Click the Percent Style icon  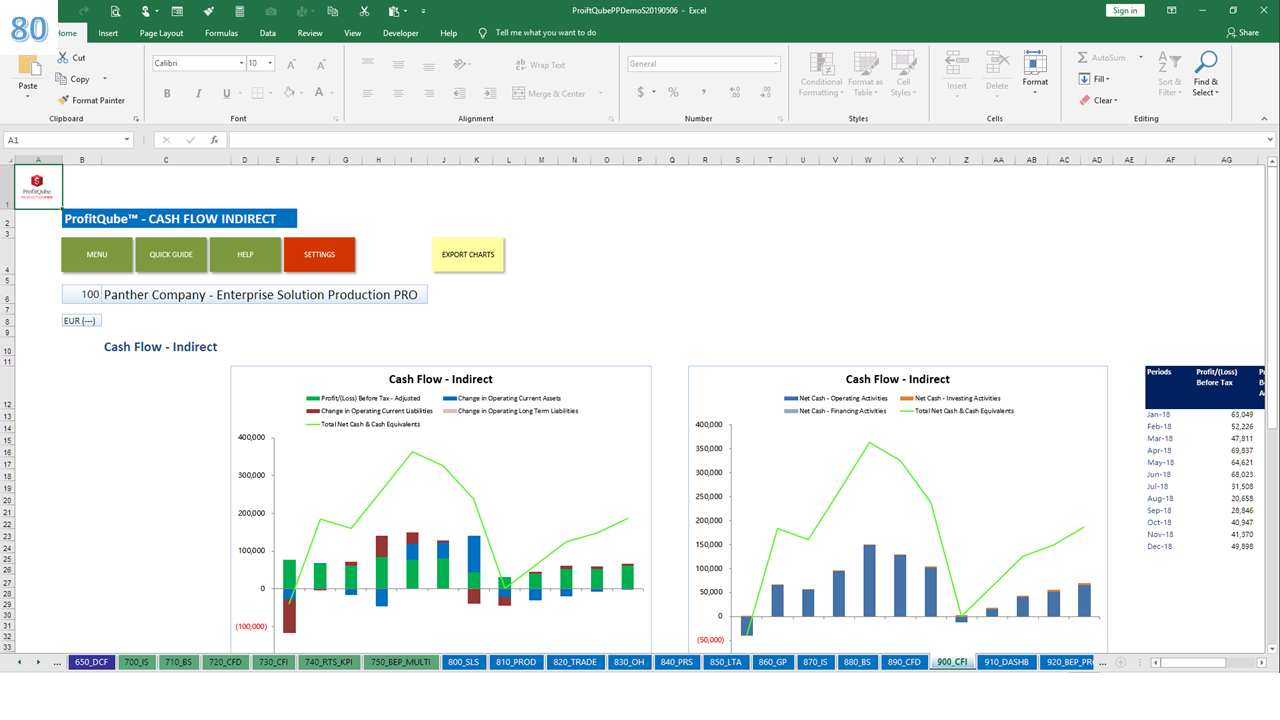673,92
